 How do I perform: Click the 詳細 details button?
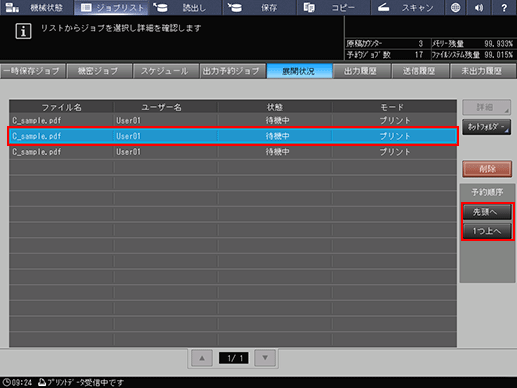coord(486,107)
